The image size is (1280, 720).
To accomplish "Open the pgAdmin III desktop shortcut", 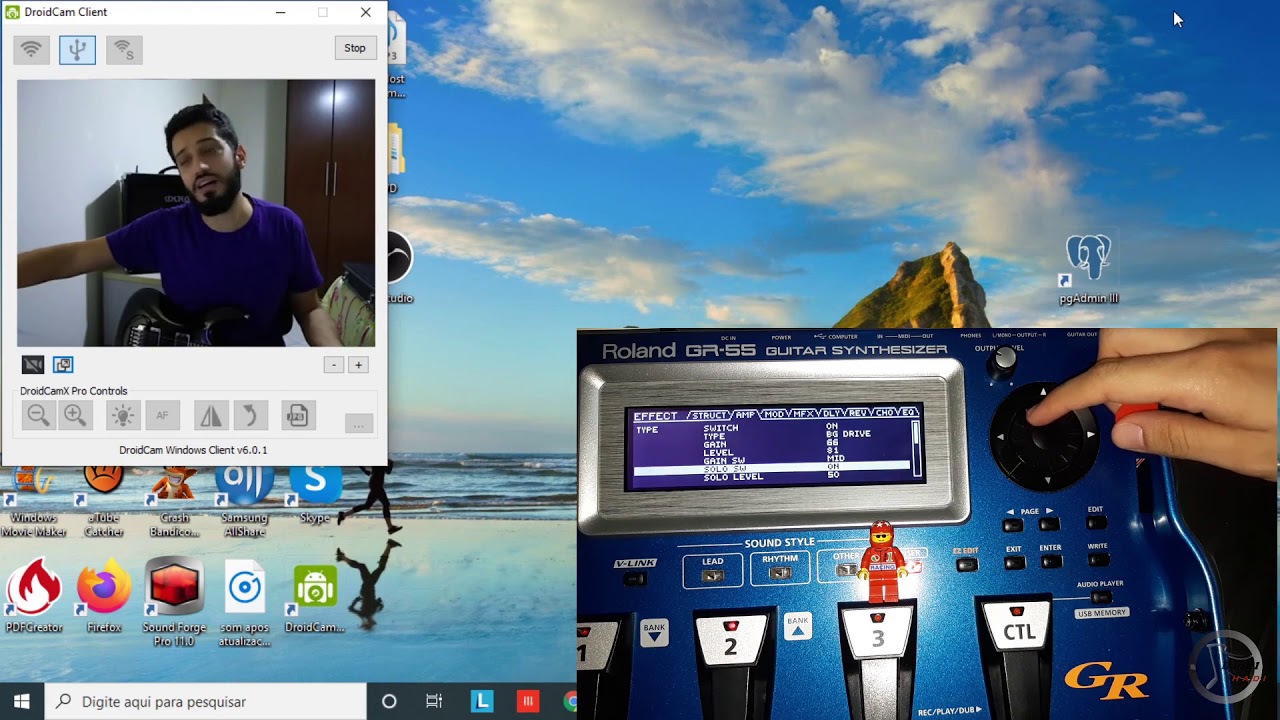I will [x=1088, y=269].
